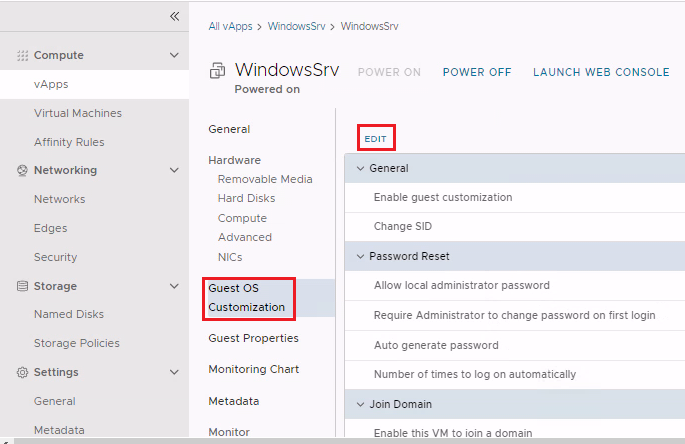The width and height of the screenshot is (685, 444).
Task: Click the Compute grid icon
Action: pos(23,56)
